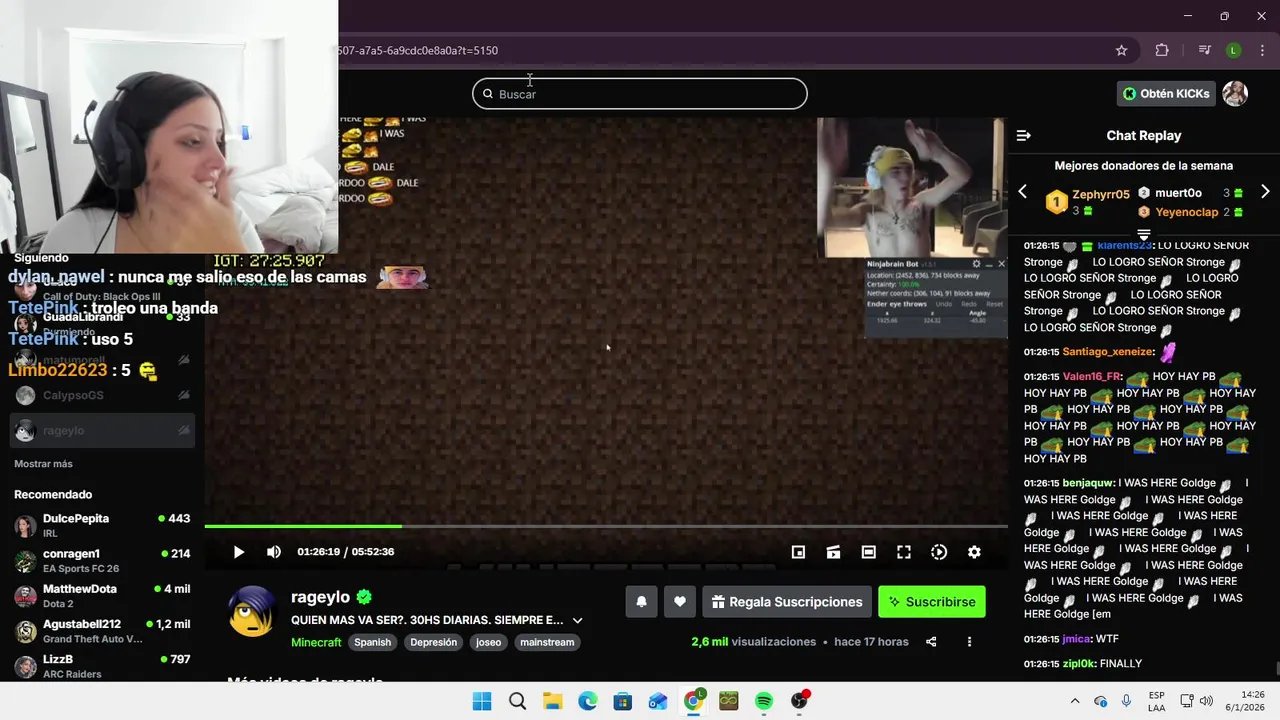This screenshot has width=1280, height=720.
Task: Toggle mini player mode icon
Action: (798, 552)
